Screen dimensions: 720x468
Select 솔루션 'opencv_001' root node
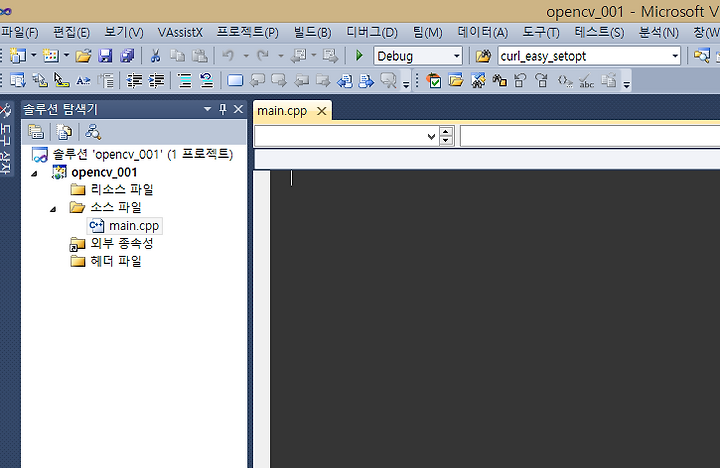click(142, 154)
